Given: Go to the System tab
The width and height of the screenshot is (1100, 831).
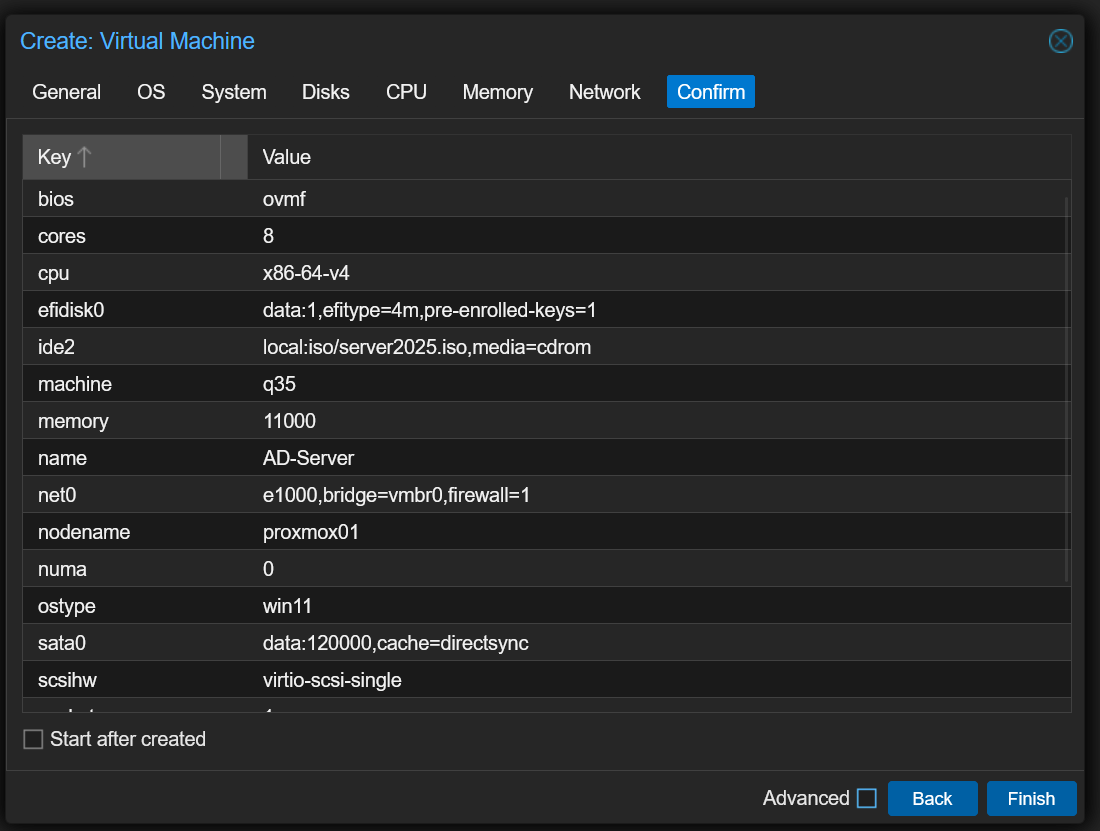Looking at the screenshot, I should pos(234,92).
